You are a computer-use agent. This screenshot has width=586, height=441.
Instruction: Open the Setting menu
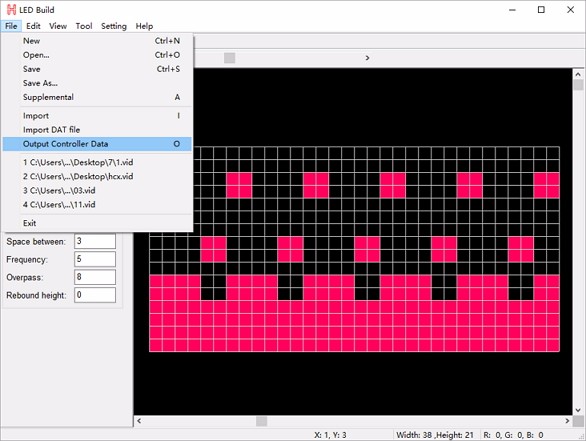[x=114, y=26]
